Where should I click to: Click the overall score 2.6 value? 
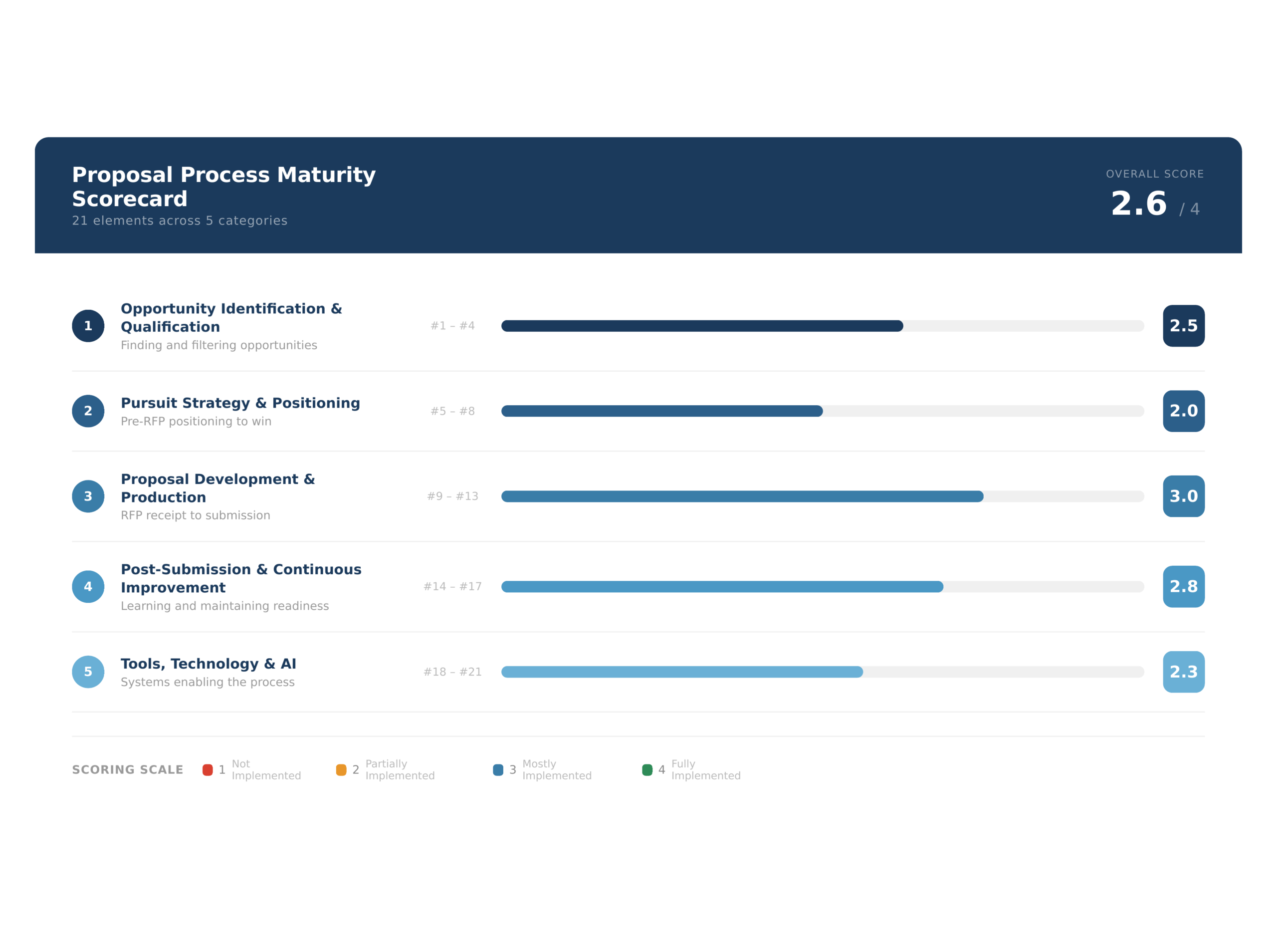[1138, 204]
